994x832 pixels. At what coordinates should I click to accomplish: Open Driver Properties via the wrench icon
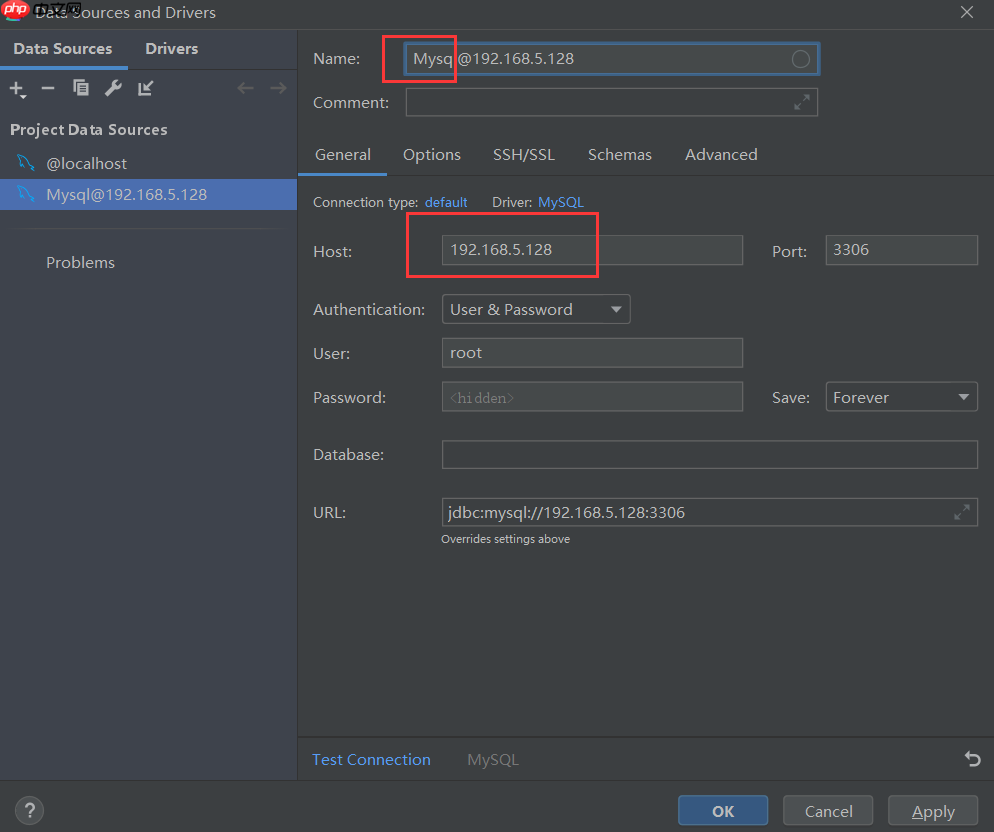tap(113, 88)
